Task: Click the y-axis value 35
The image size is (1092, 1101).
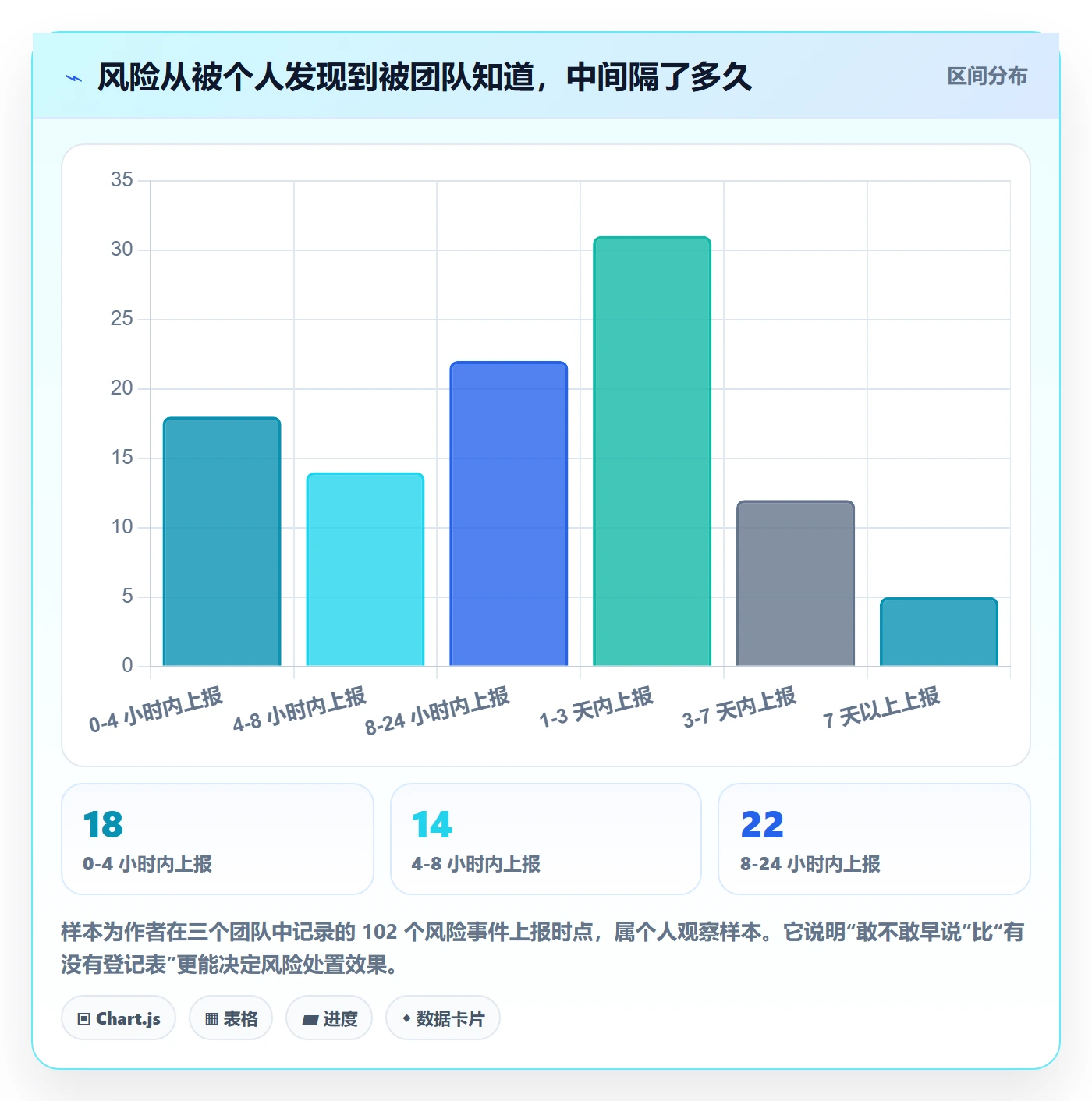Action: (122, 180)
